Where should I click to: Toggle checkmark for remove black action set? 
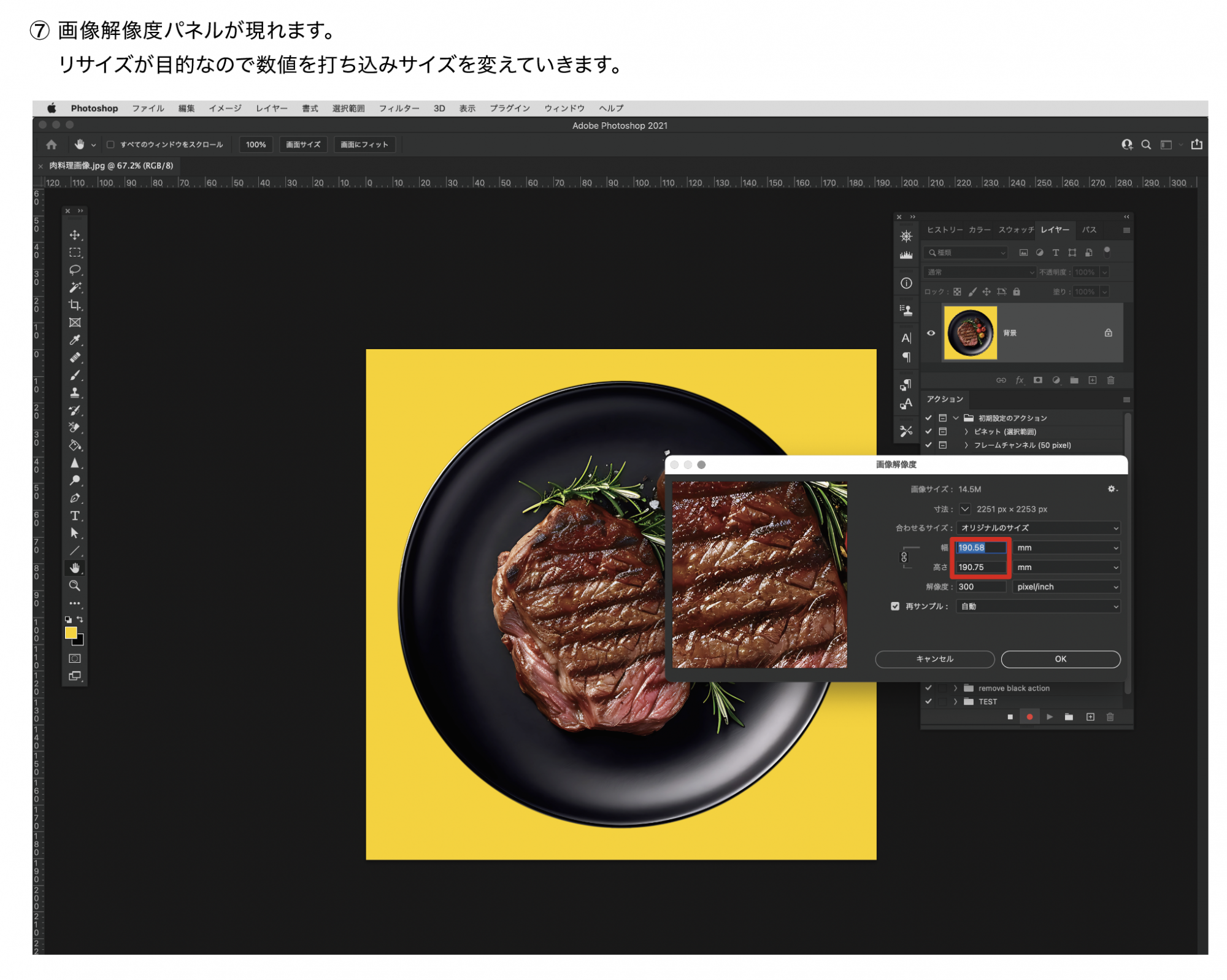click(x=928, y=688)
